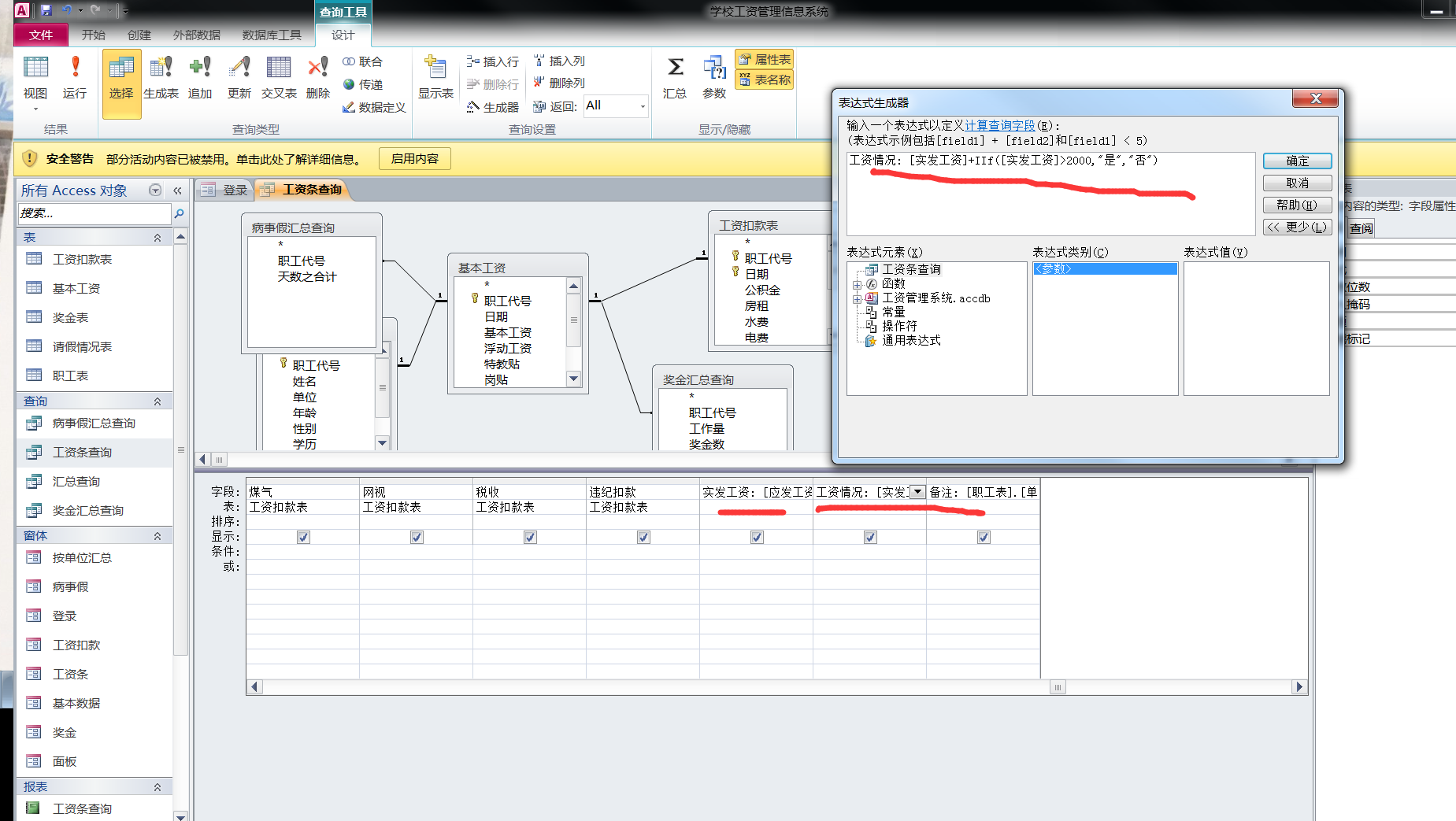Click 帮助(H) in expression builder
This screenshot has height=821, width=1456.
[x=1297, y=205]
